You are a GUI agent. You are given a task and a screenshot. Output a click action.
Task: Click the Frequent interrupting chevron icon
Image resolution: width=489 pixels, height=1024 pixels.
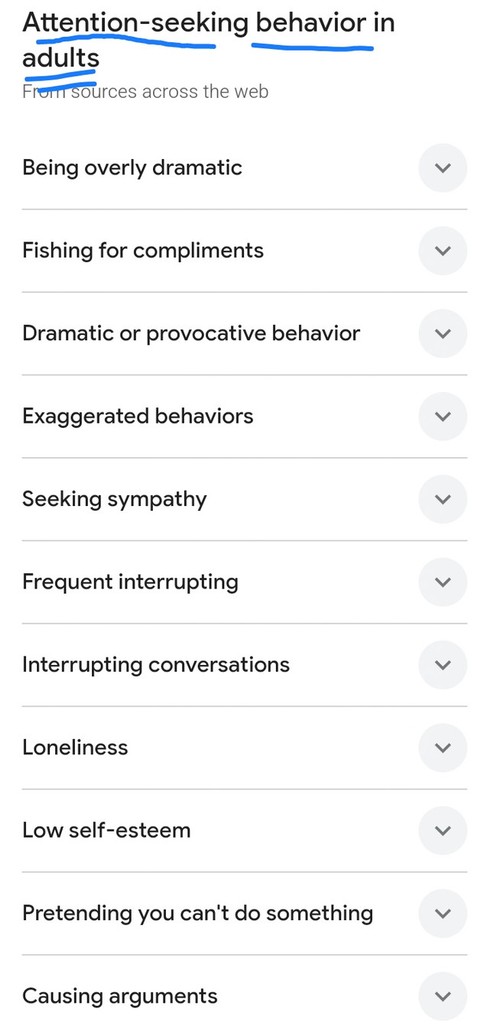tap(443, 582)
